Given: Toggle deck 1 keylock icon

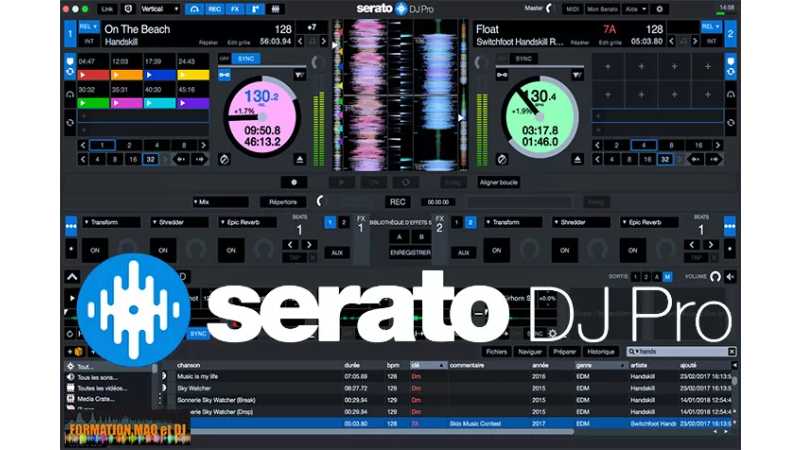Looking at the screenshot, I should pos(224,76).
